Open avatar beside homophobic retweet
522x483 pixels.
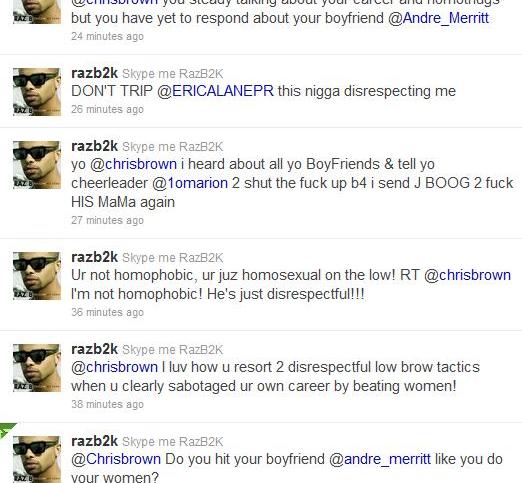pyautogui.click(x=37, y=276)
